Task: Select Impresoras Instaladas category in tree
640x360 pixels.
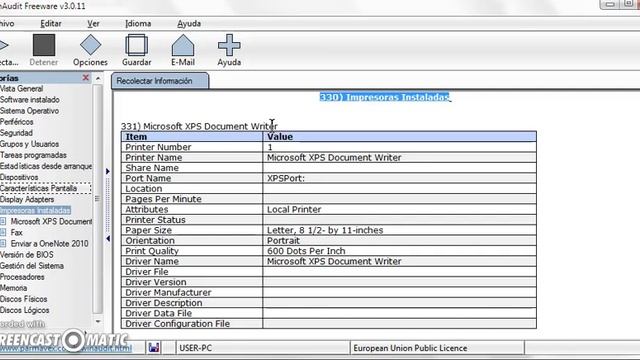Action: click(35, 210)
